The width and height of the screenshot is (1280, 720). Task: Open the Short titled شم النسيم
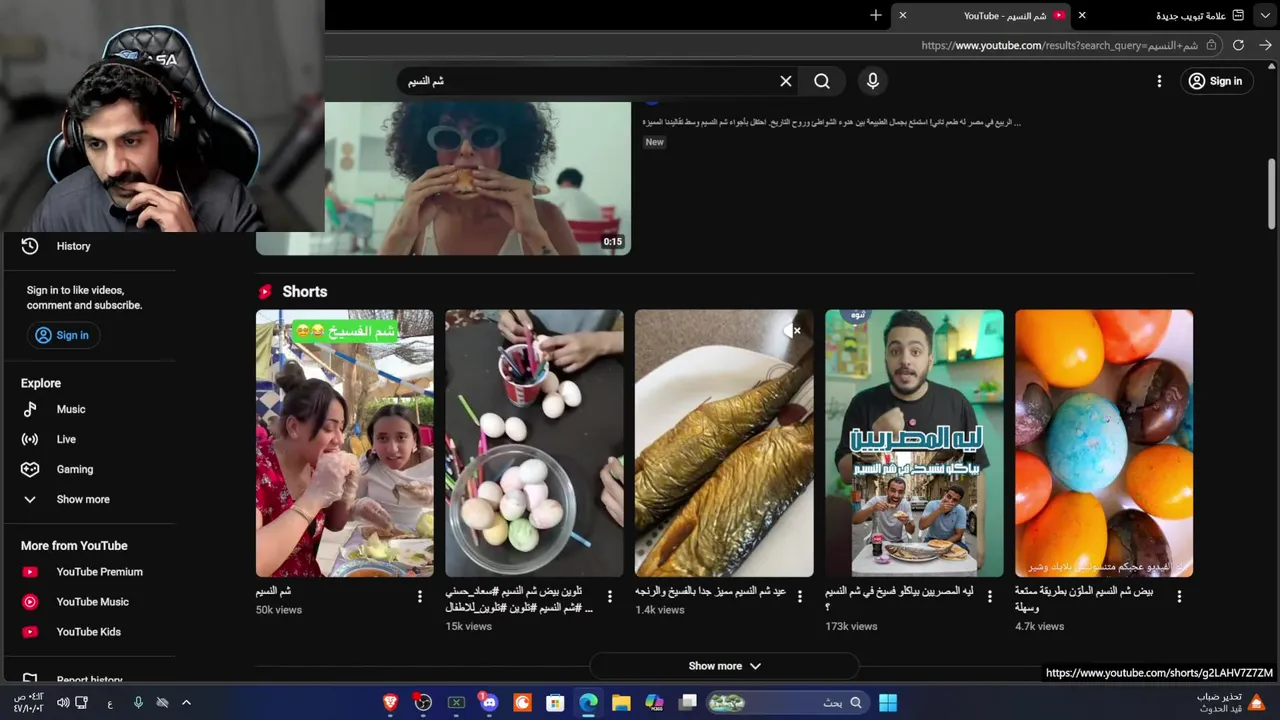coord(273,591)
